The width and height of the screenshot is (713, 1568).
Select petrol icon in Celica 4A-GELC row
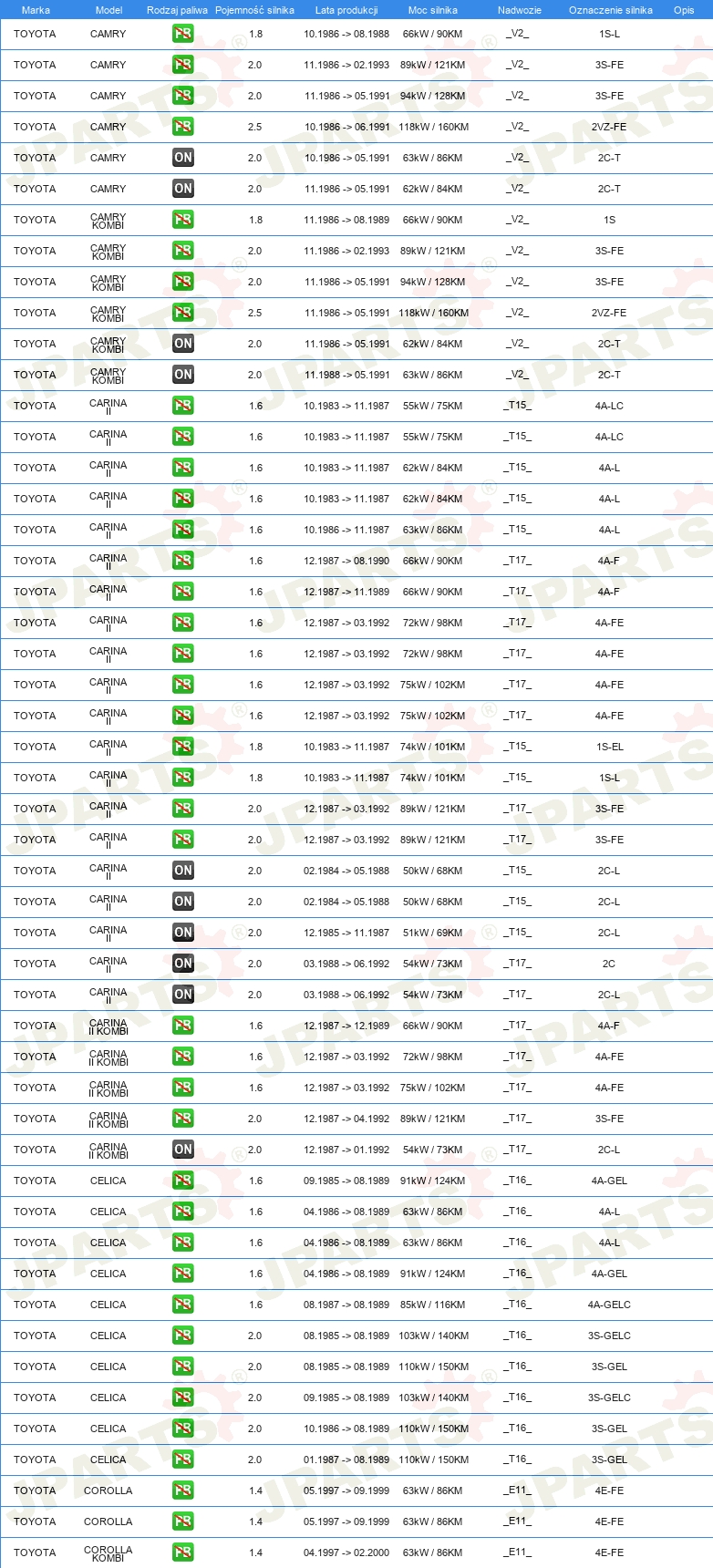click(183, 1305)
